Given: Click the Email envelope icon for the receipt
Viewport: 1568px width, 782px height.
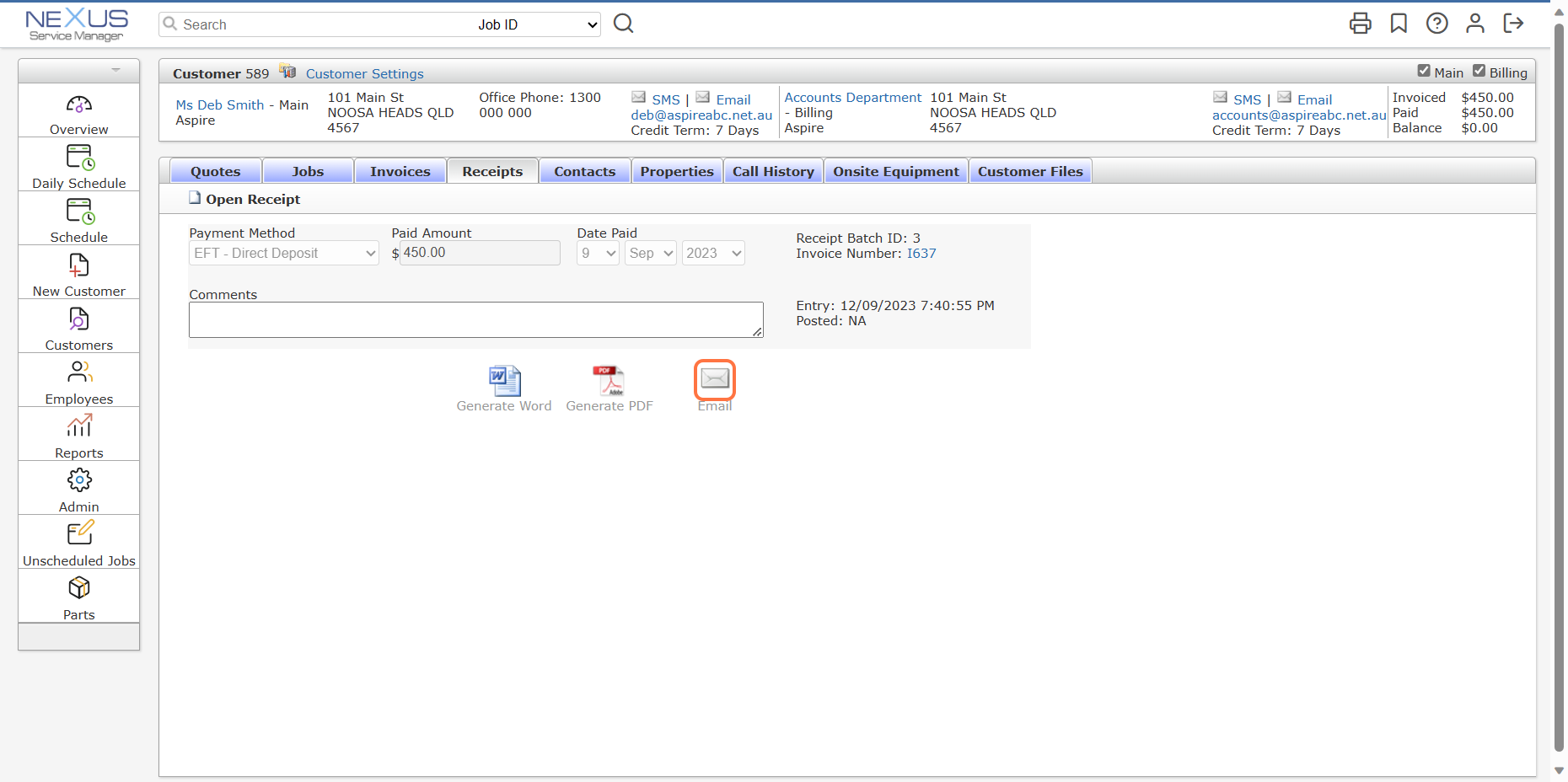Looking at the screenshot, I should (x=714, y=380).
